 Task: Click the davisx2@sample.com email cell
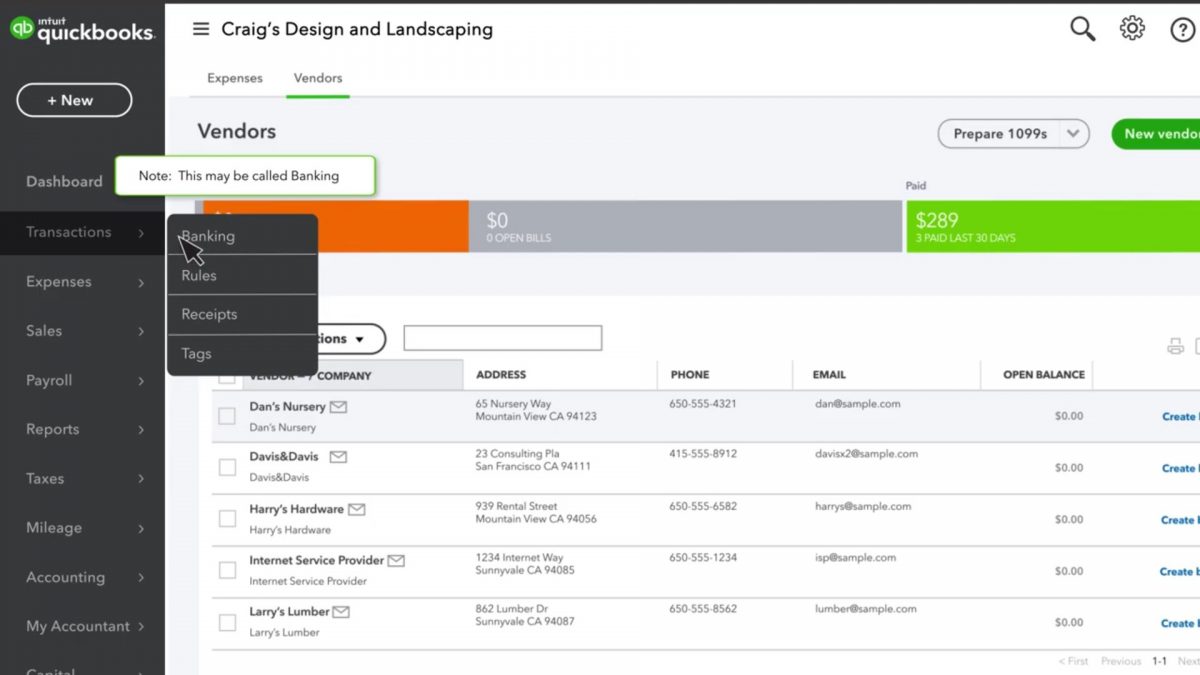point(866,454)
